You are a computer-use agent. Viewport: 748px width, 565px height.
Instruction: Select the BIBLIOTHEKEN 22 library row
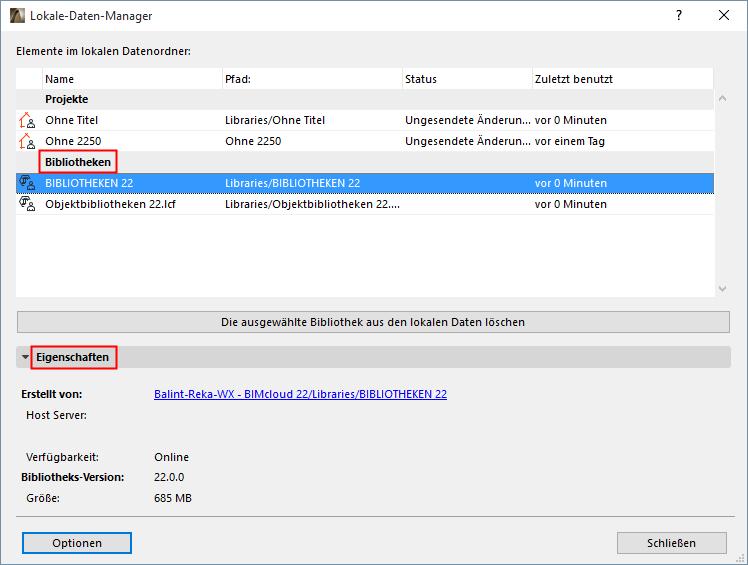pyautogui.click(x=365, y=183)
